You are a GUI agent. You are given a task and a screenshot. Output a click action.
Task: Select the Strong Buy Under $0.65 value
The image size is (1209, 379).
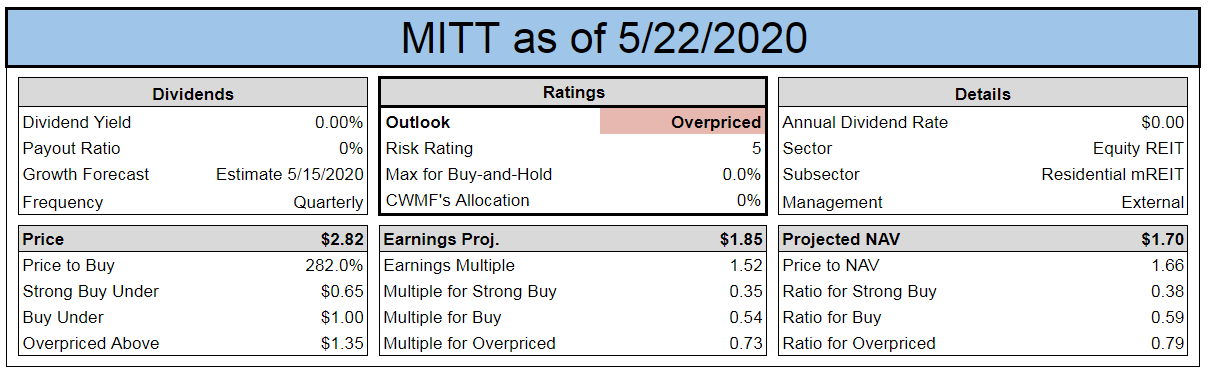pos(343,291)
